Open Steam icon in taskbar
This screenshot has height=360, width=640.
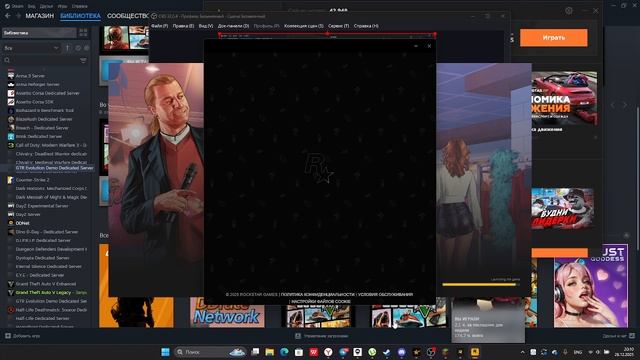pyautogui.click(x=387, y=352)
